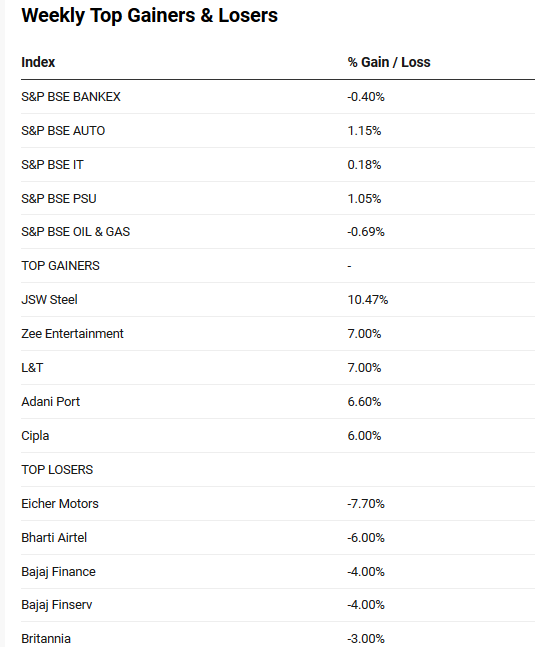Click the S&P BSE BANKEX row label
Image resolution: width=535 pixels, height=647 pixels.
71,97
